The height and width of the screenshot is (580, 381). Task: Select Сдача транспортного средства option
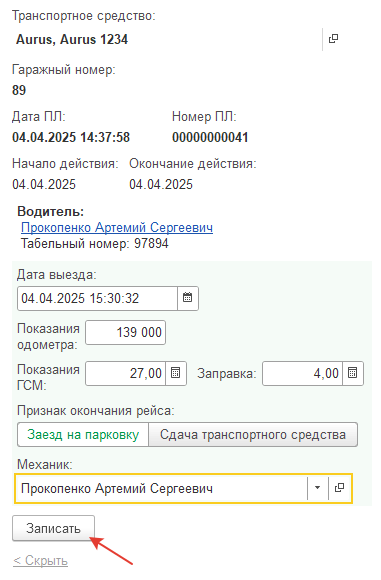[x=253, y=435]
